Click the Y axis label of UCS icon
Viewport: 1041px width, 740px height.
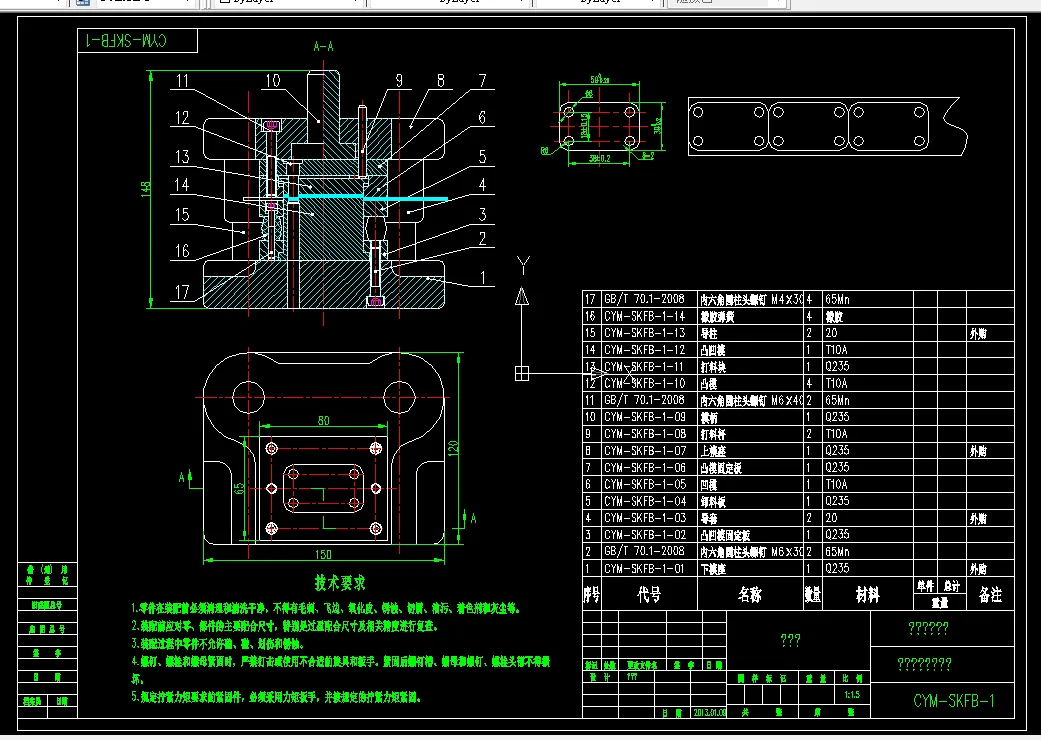click(523, 266)
